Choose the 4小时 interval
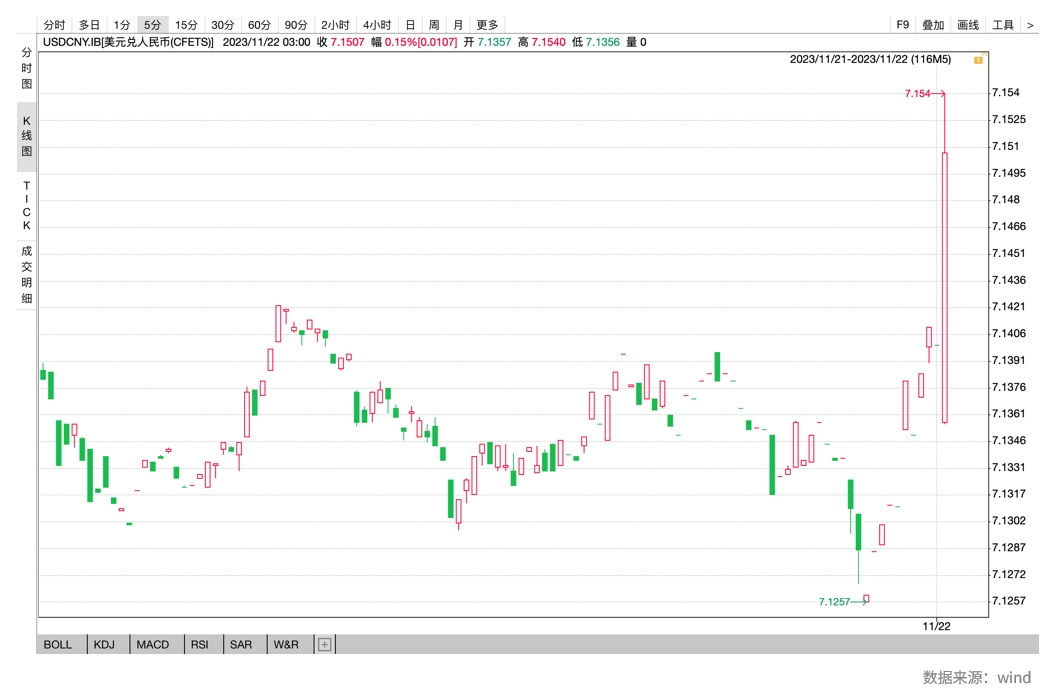The height and width of the screenshot is (697, 1053). [x=377, y=25]
